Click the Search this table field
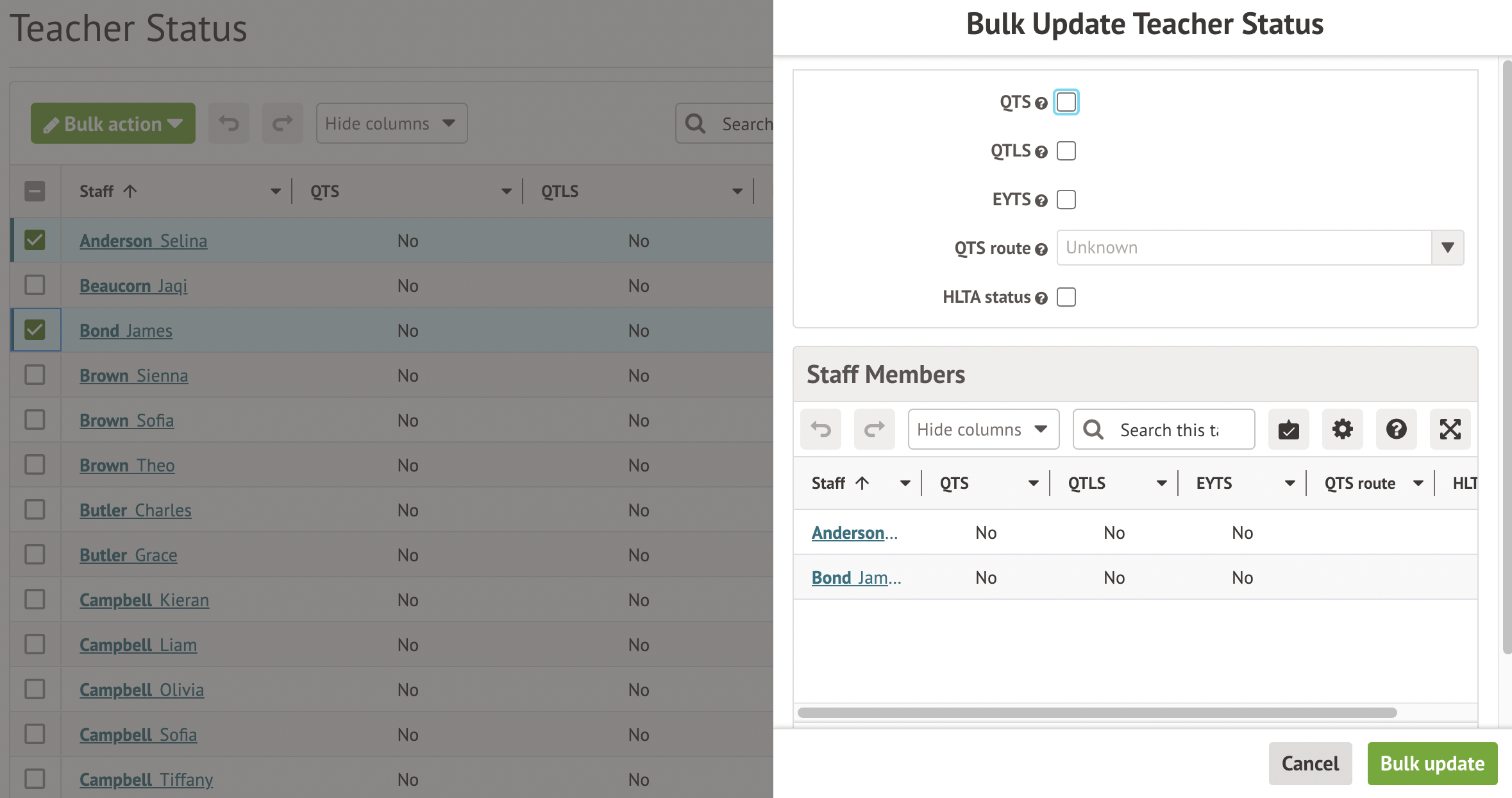This screenshot has height=798, width=1512. (x=1169, y=430)
